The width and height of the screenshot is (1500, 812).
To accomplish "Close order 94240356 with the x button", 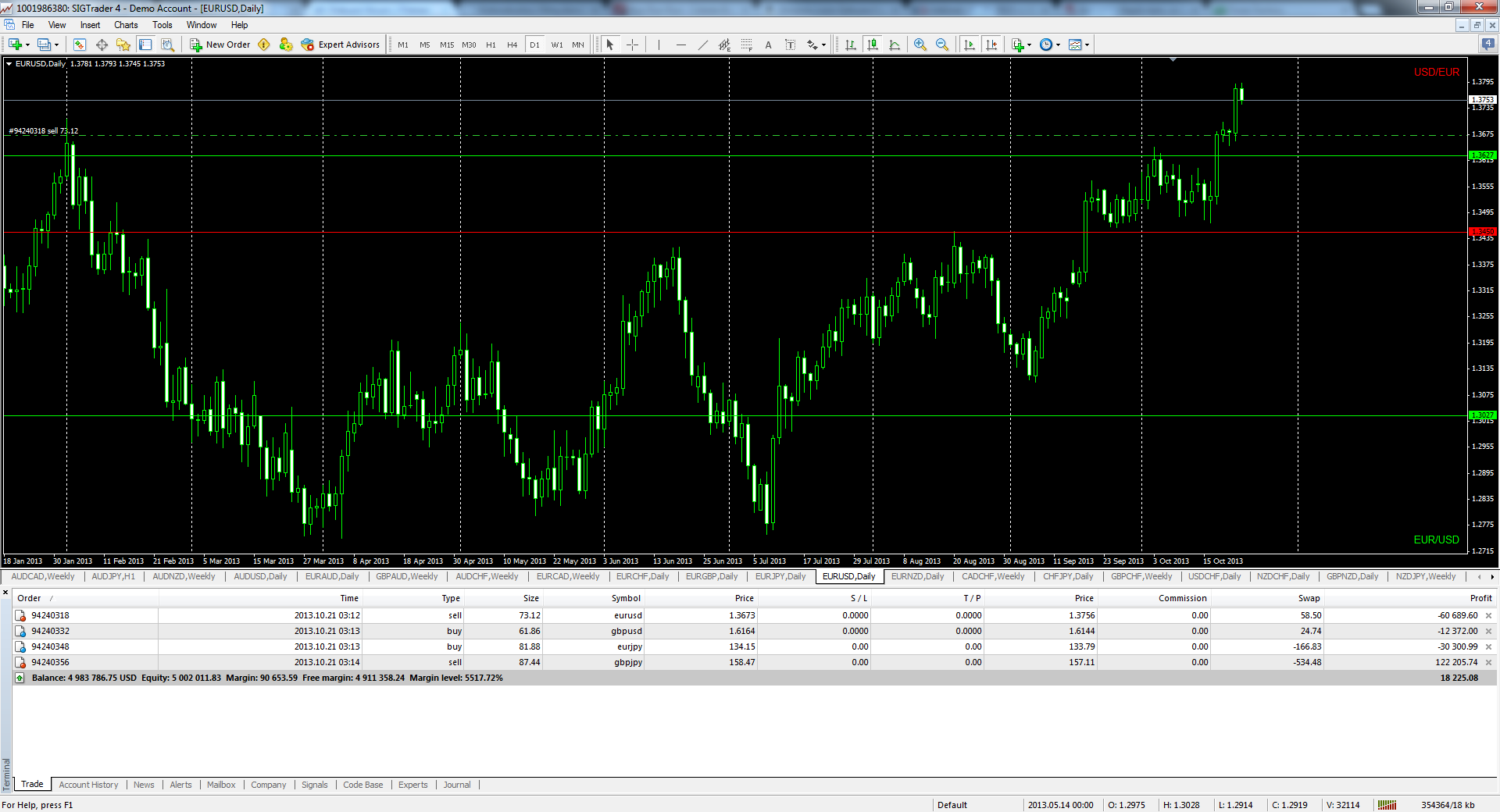I will 1488,662.
